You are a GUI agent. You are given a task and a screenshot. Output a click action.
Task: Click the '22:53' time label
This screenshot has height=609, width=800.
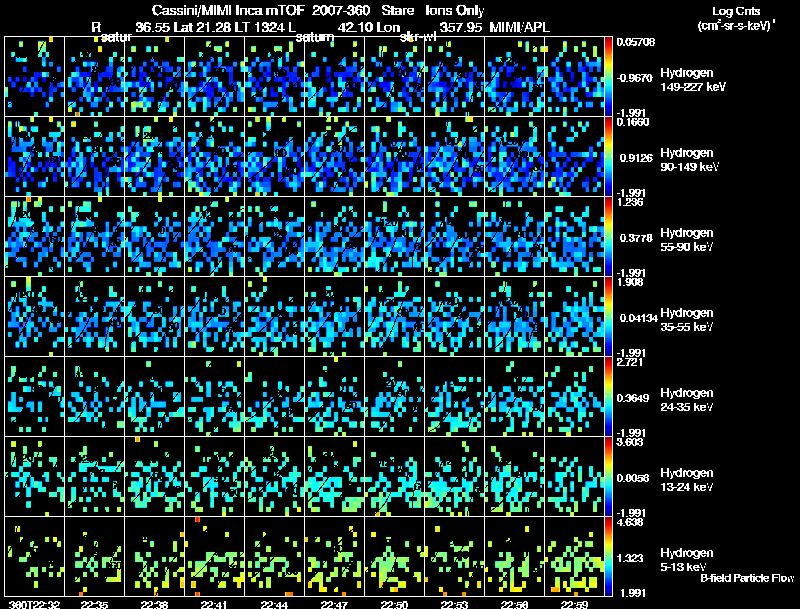click(x=454, y=604)
